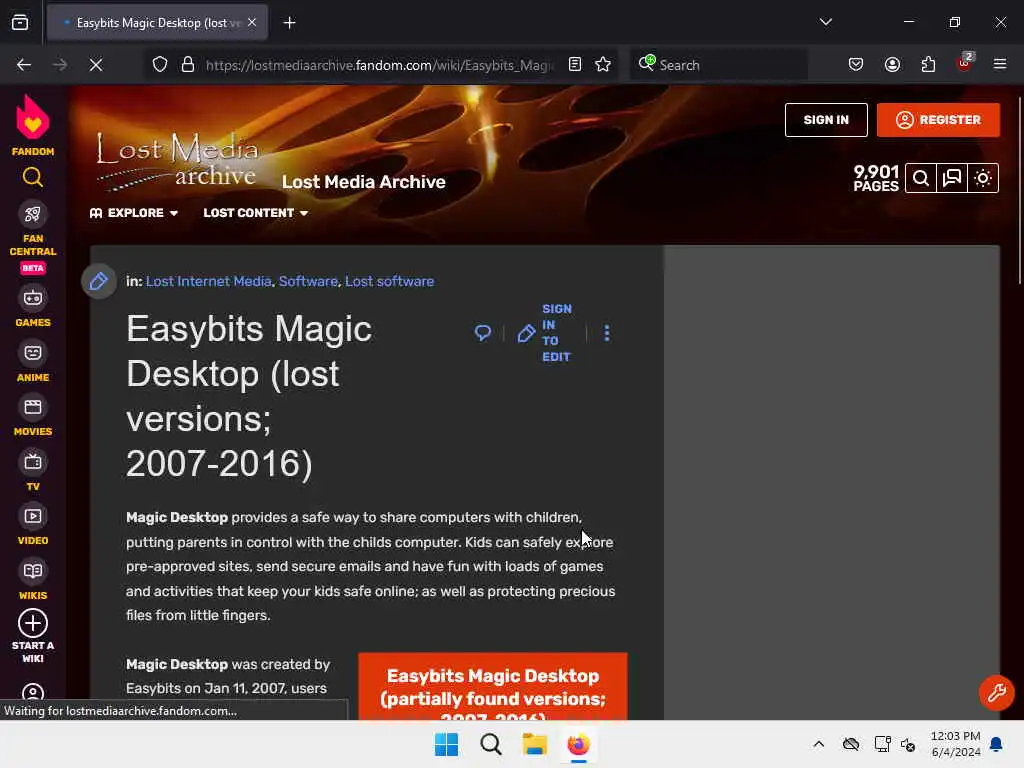This screenshot has height=768, width=1024.
Task: Open the notifications bell on the taskbar
Action: point(997,744)
